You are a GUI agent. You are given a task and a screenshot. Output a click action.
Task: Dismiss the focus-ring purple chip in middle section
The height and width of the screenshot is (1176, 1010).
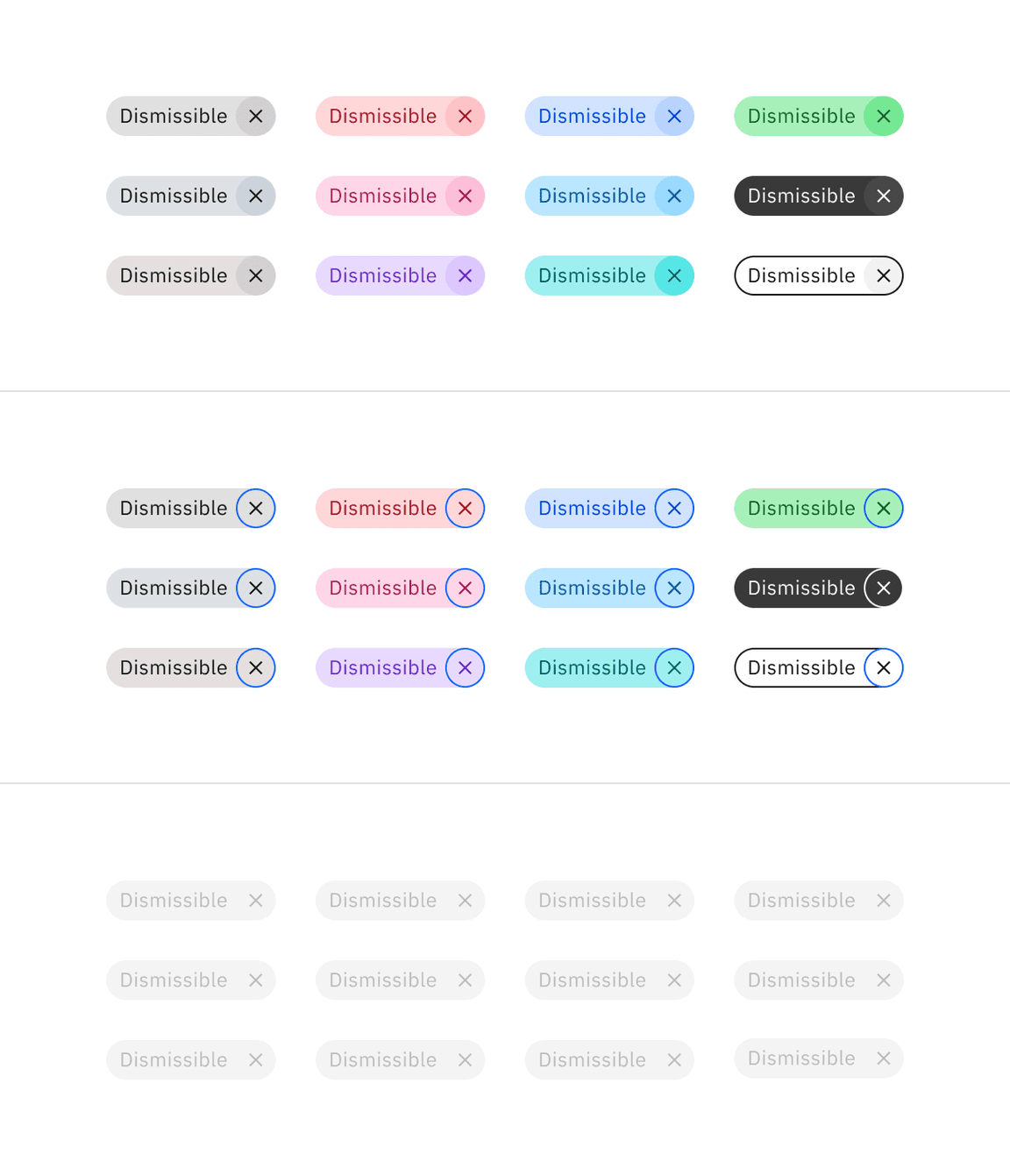click(x=465, y=667)
